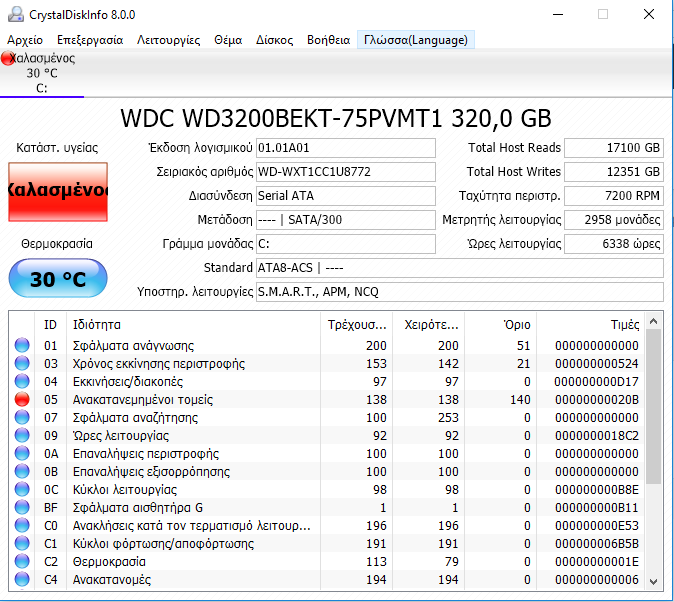
Task: Click the status icon for attribute C0
Action: (x=22, y=526)
